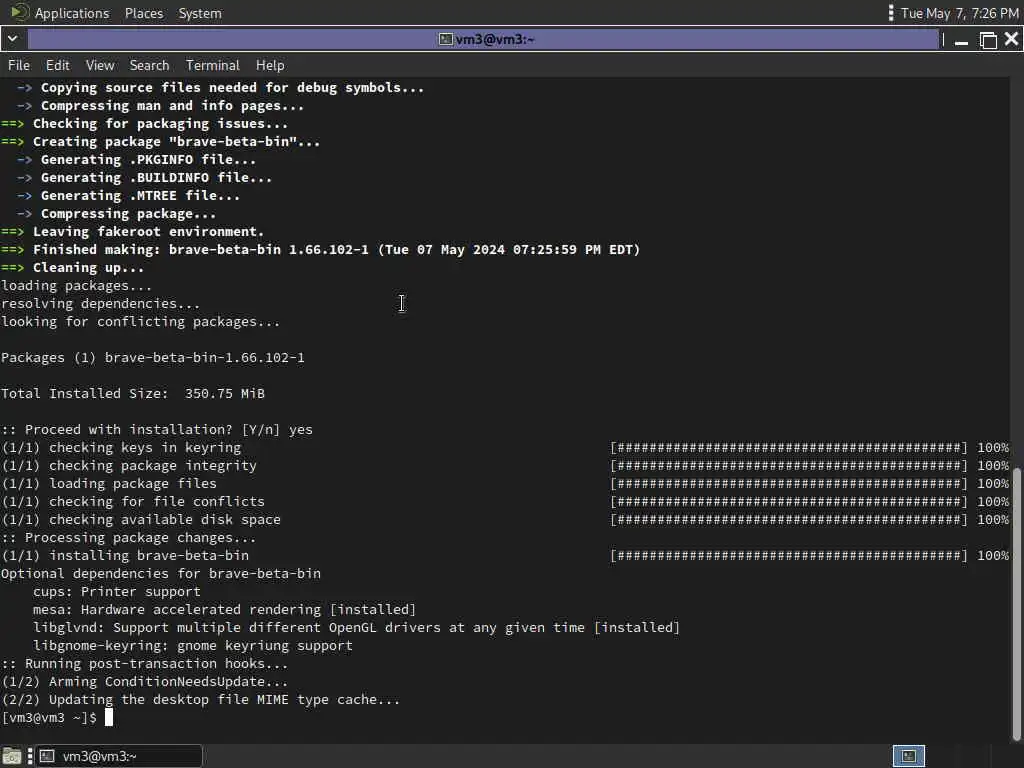
Task: Click the MATE logo icon in top panel
Action: pos(20,12)
